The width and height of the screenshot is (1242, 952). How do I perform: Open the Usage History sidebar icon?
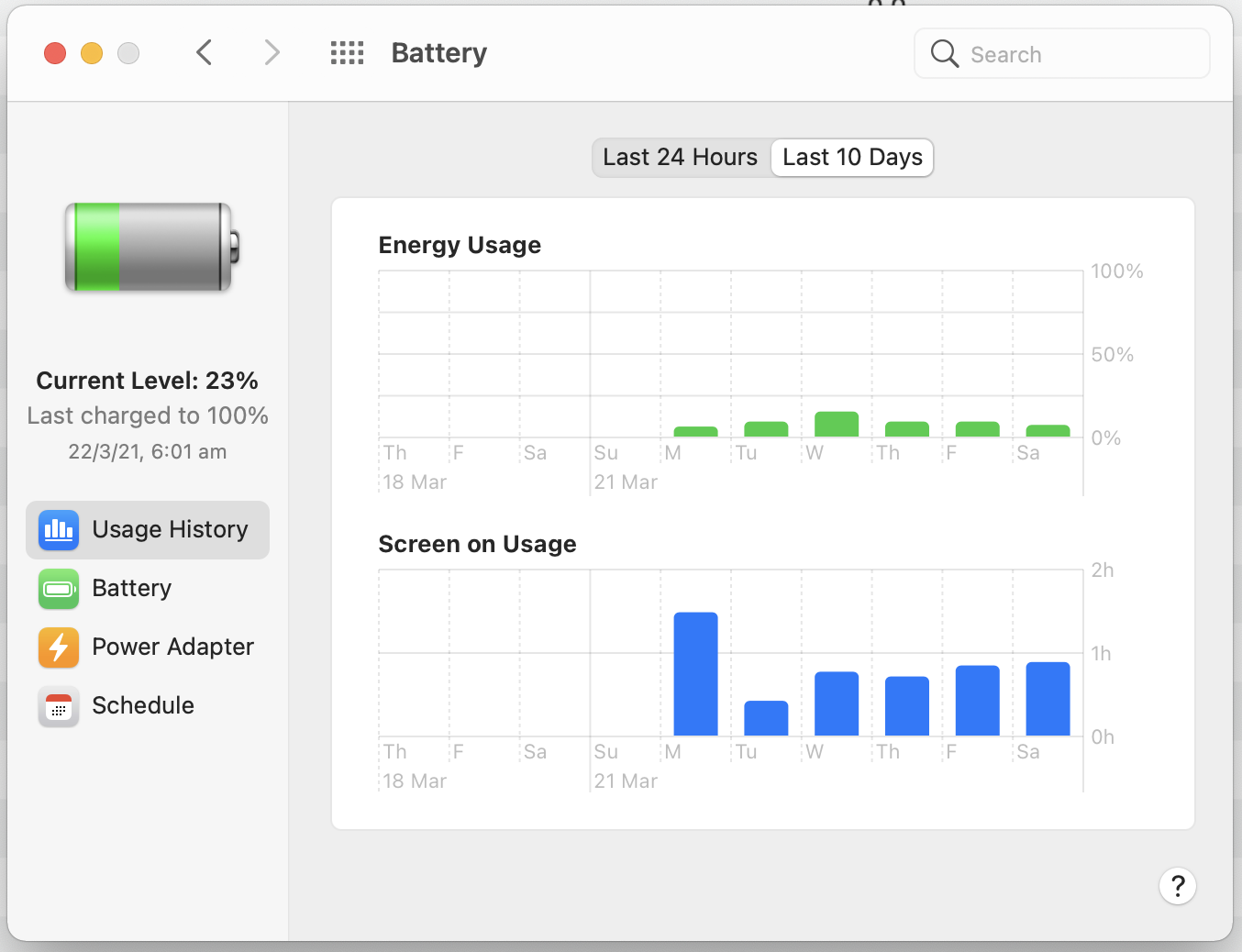59,529
